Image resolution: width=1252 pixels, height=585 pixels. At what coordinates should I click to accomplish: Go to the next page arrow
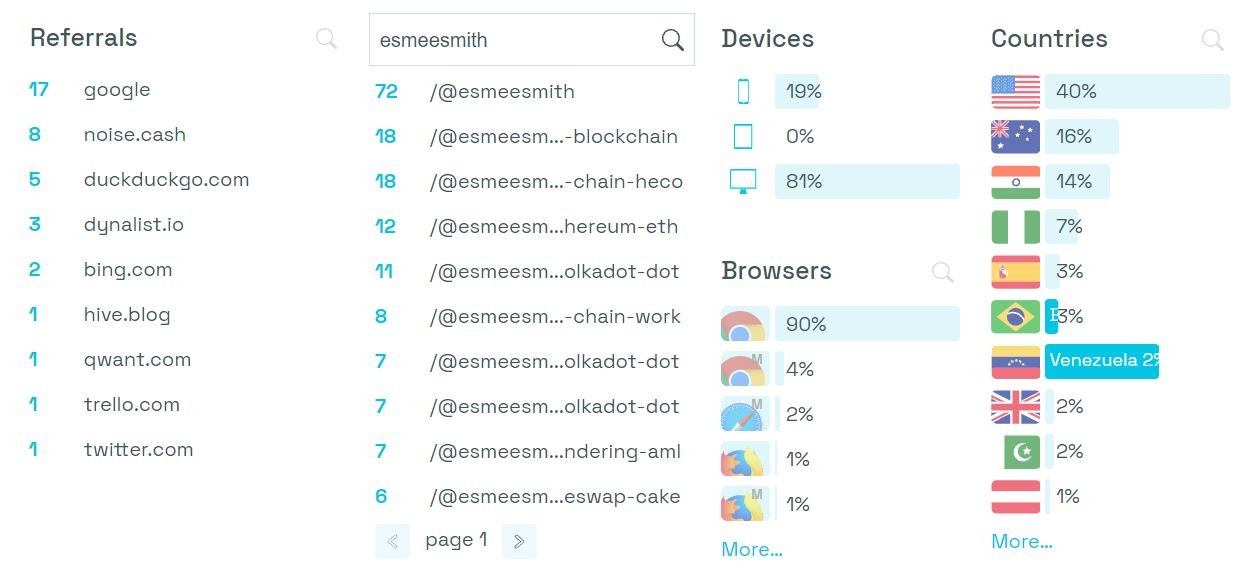coord(519,541)
